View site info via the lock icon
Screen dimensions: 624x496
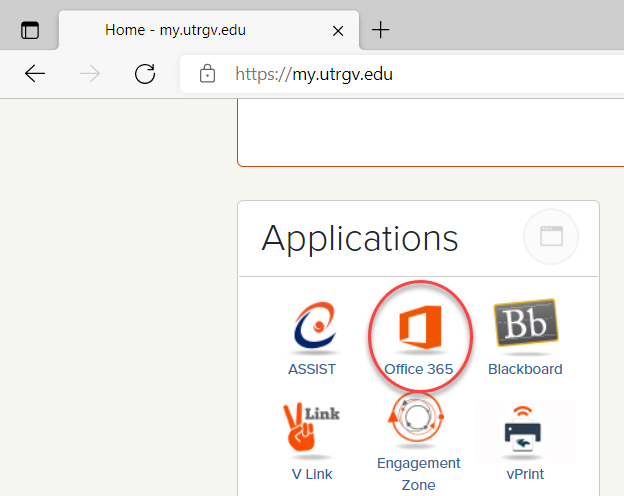207,74
